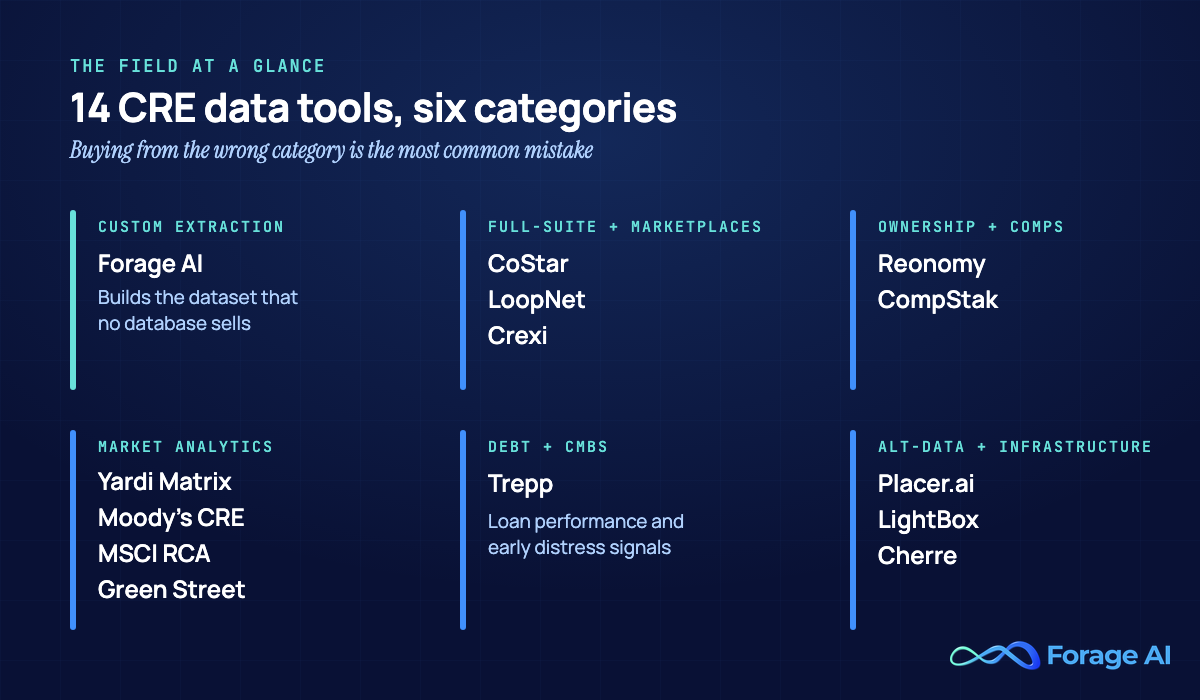Click the 'Full-Suite + Marketplaces' category label
This screenshot has width=1200, height=700.
(625, 227)
